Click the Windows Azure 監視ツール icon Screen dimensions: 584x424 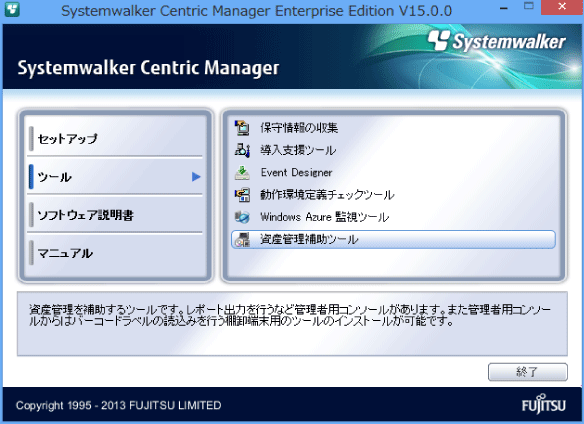point(242,217)
